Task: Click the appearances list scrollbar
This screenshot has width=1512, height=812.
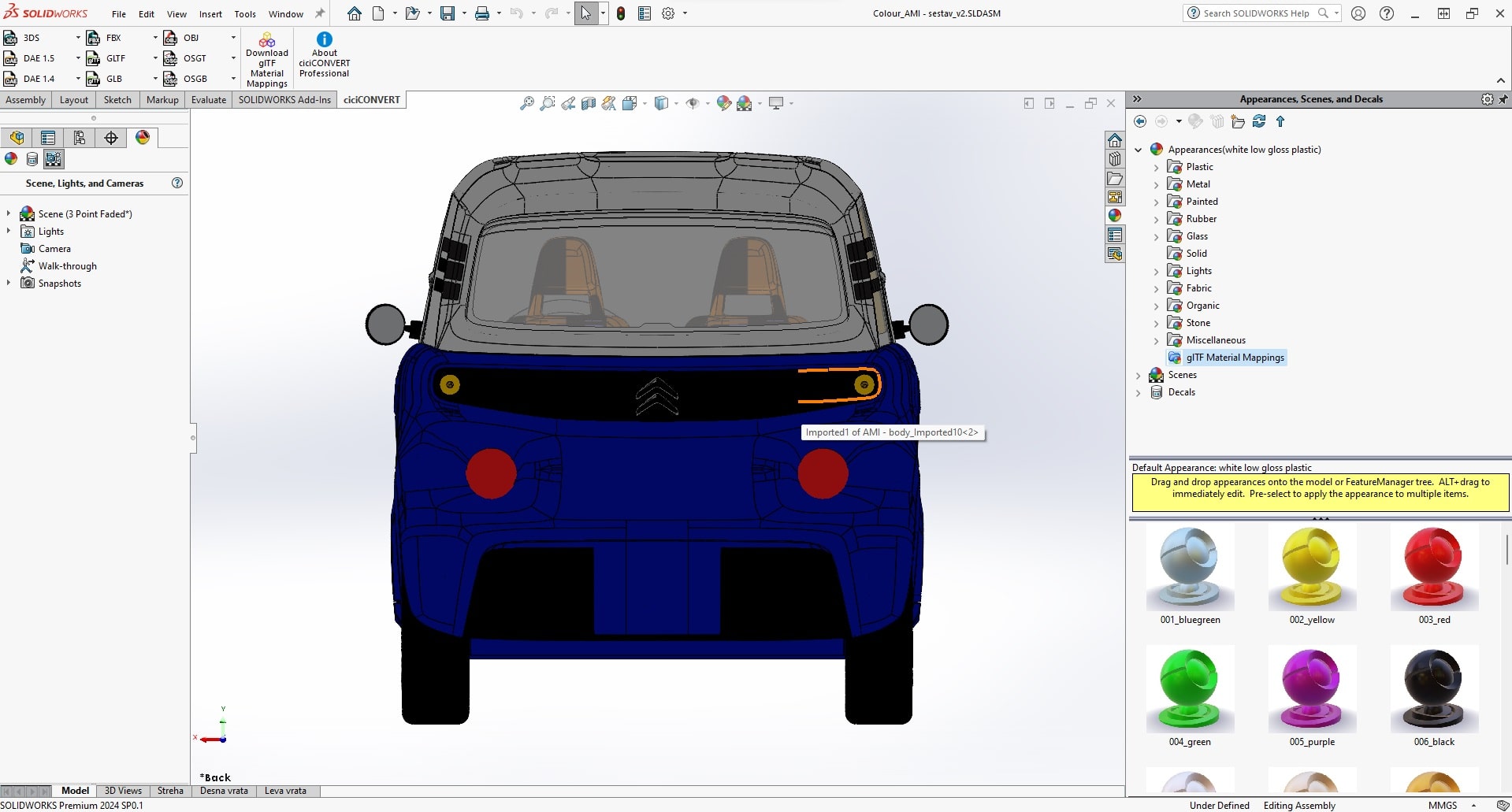Action: click(1507, 550)
